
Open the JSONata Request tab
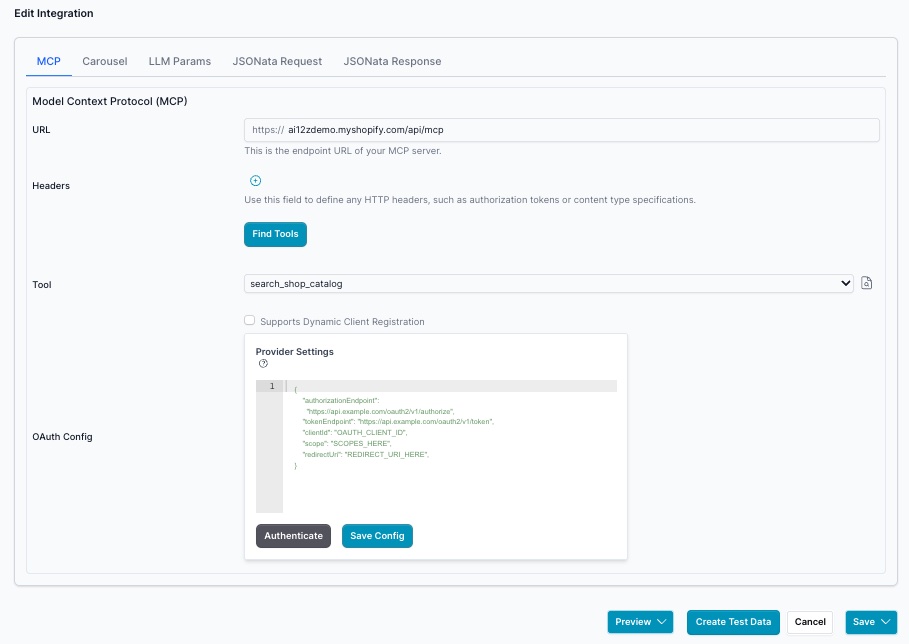tap(277, 61)
